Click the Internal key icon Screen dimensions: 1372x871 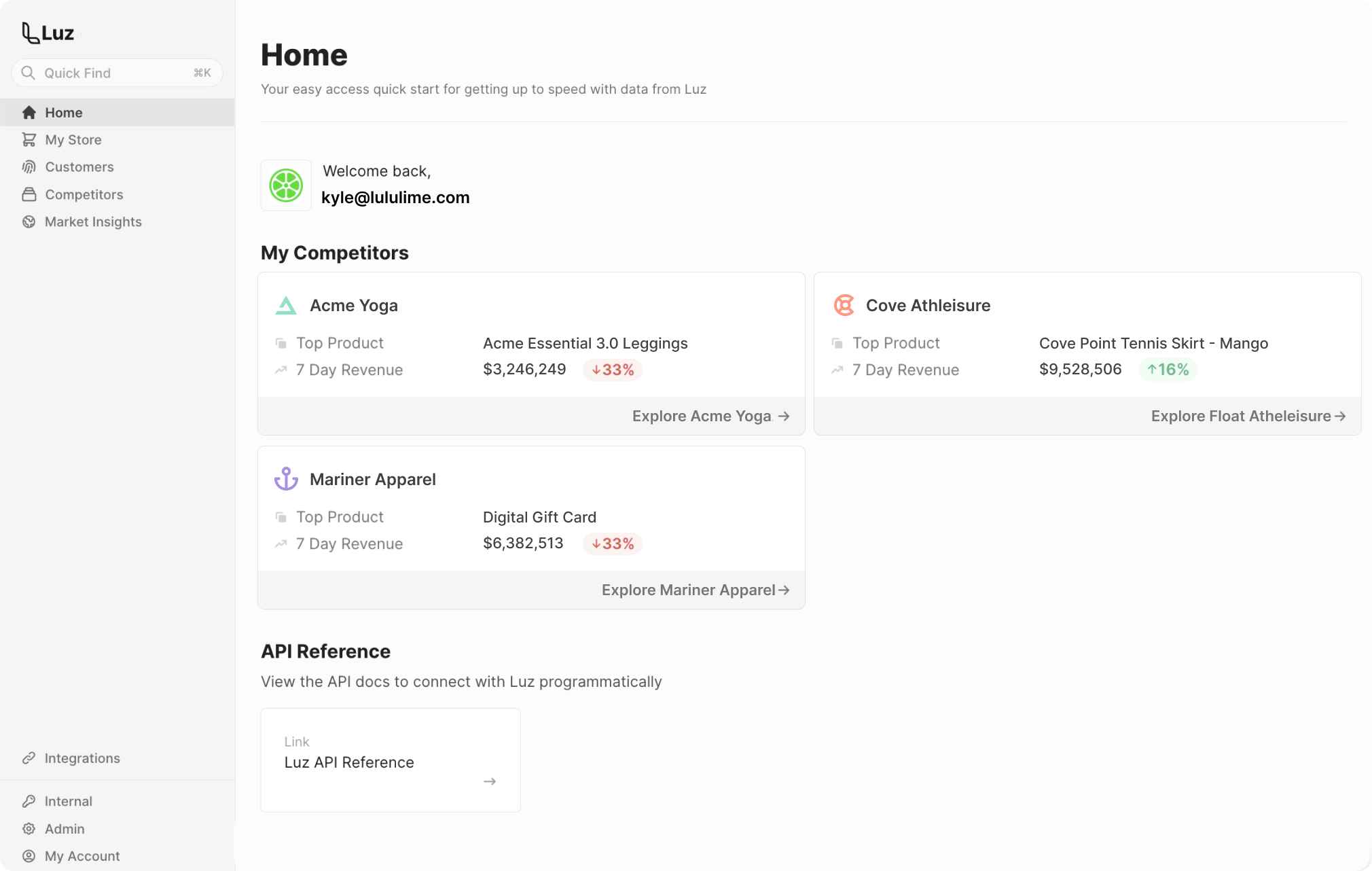pos(29,802)
